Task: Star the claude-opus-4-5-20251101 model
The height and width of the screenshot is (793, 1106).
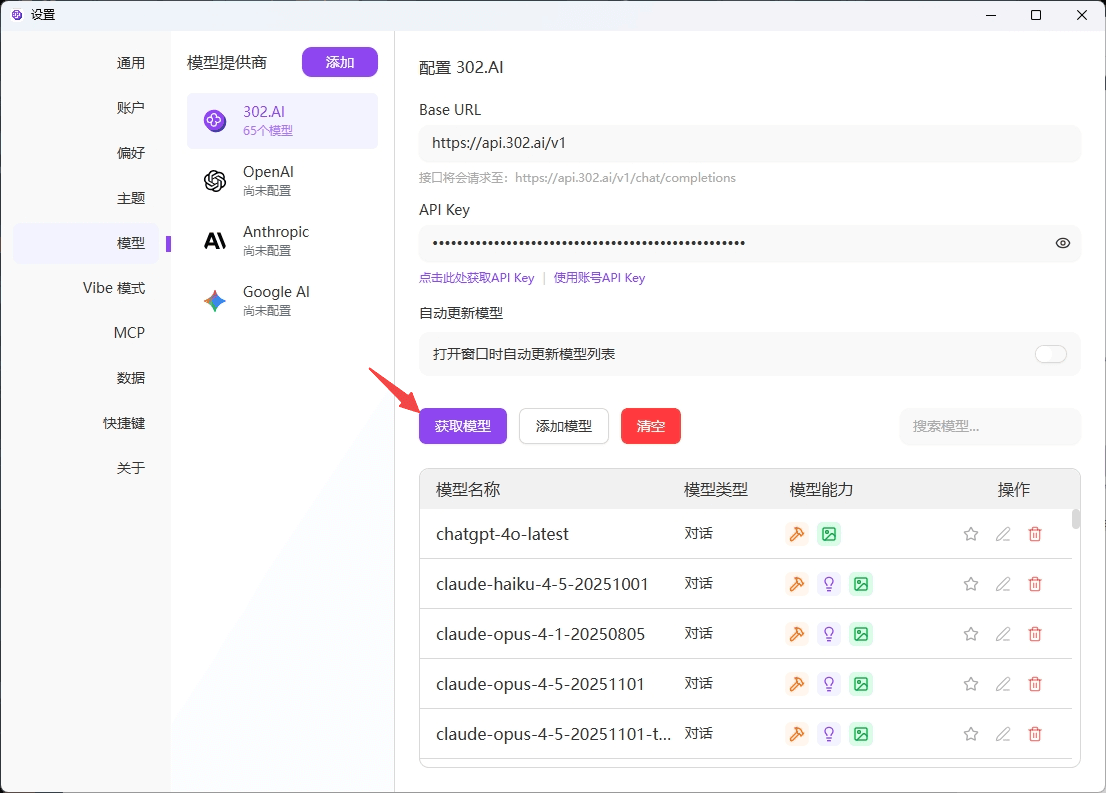Action: tap(971, 684)
